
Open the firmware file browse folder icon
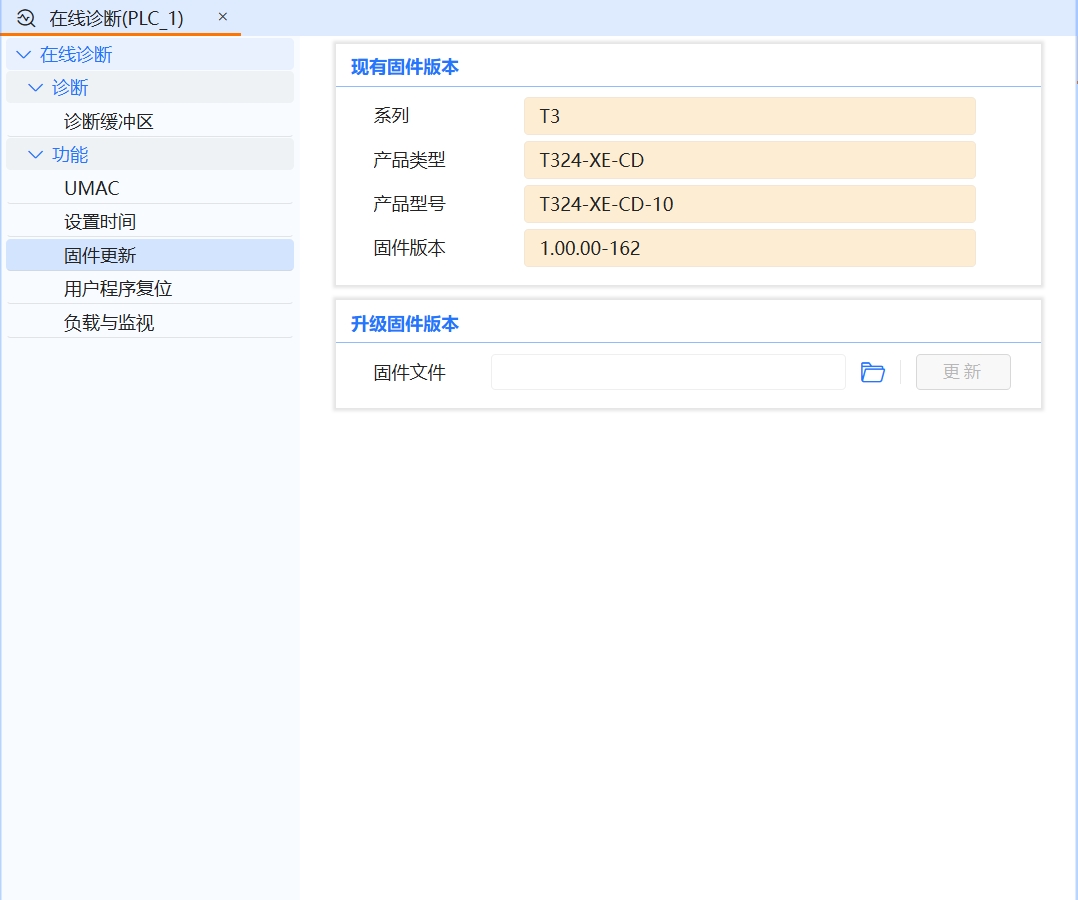872,371
